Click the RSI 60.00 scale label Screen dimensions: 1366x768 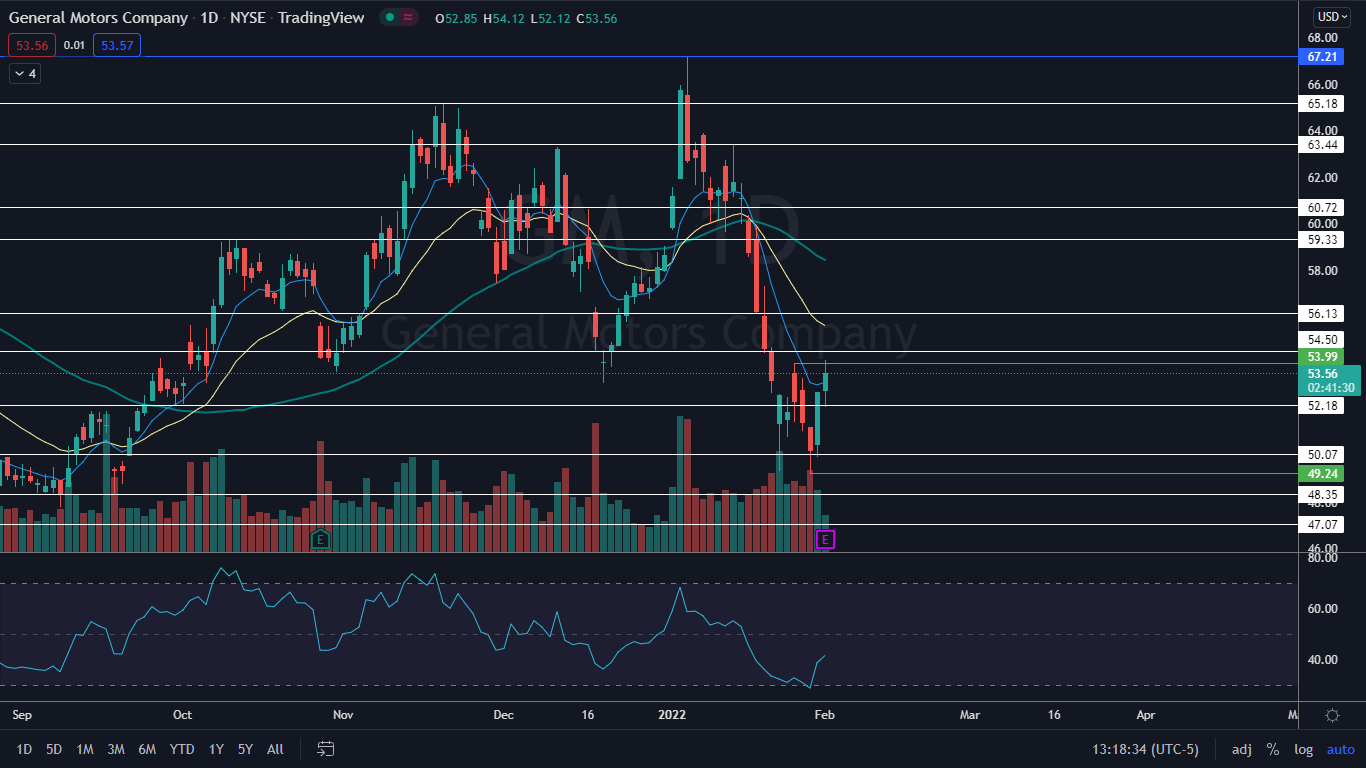click(x=1322, y=609)
